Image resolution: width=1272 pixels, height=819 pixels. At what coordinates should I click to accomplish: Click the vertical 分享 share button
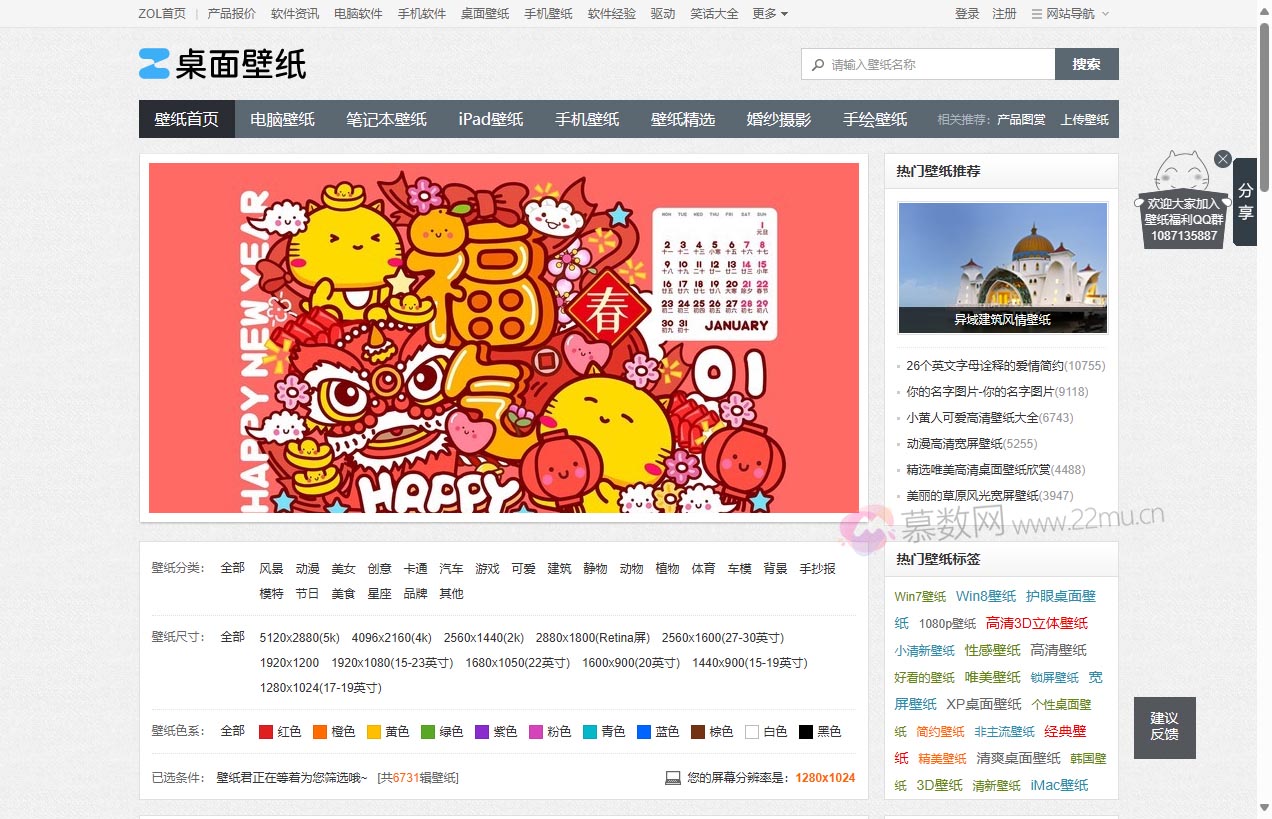[1245, 202]
